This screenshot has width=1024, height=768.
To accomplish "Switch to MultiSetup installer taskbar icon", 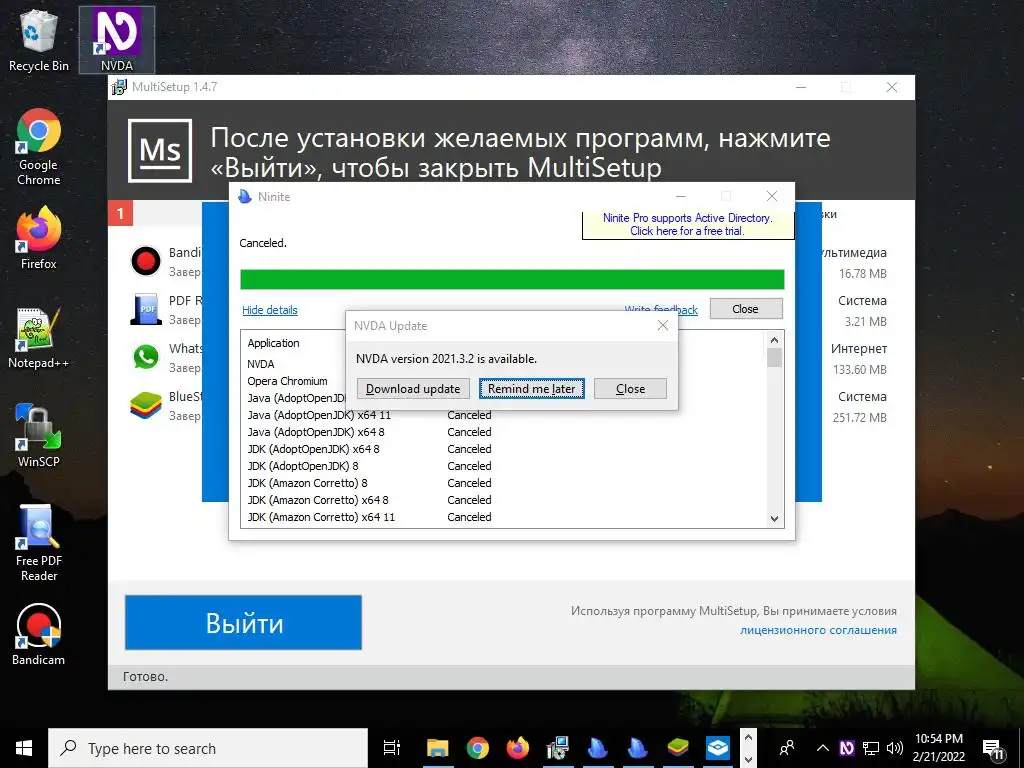I will coord(558,748).
